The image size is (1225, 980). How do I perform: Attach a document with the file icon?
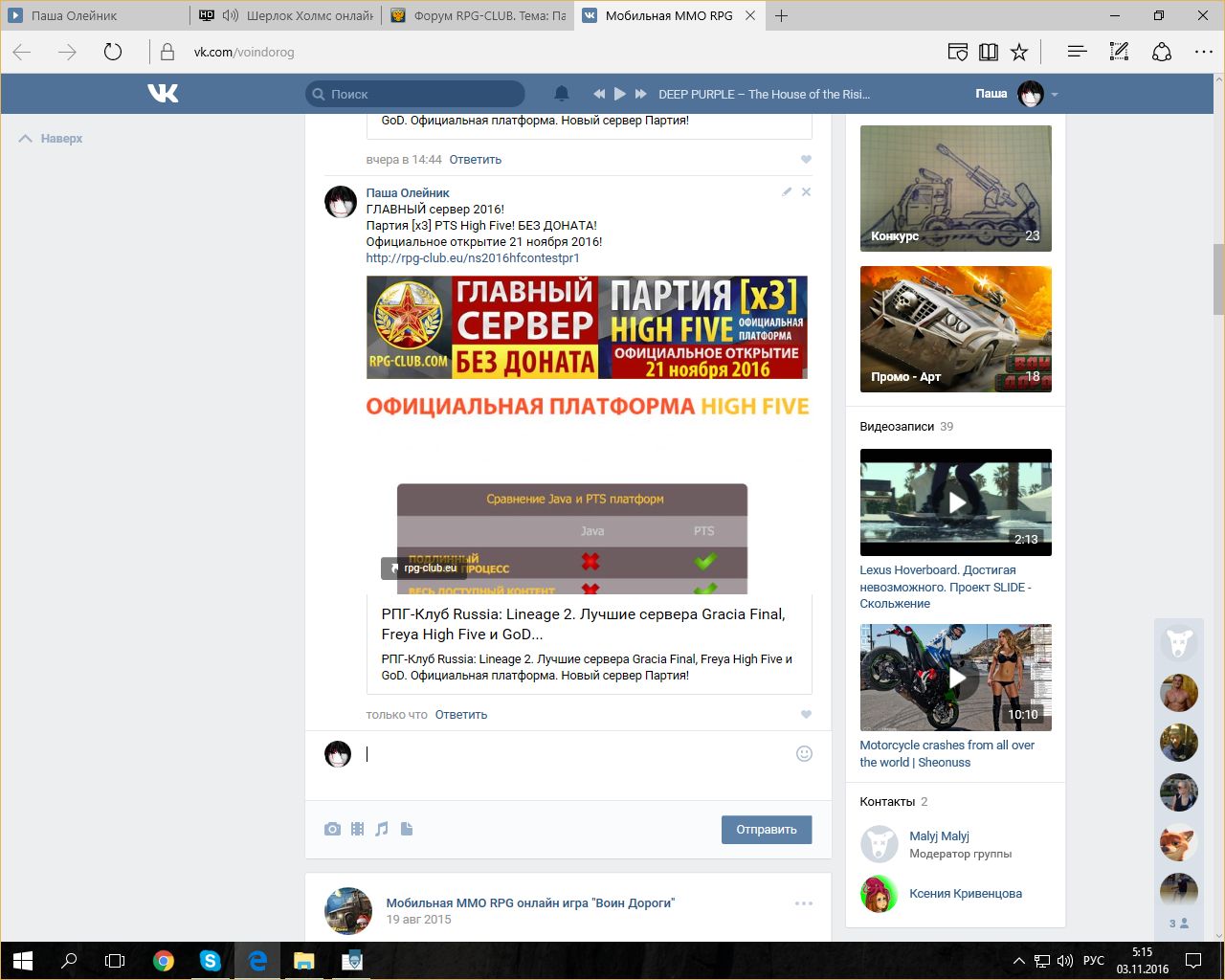[x=407, y=829]
